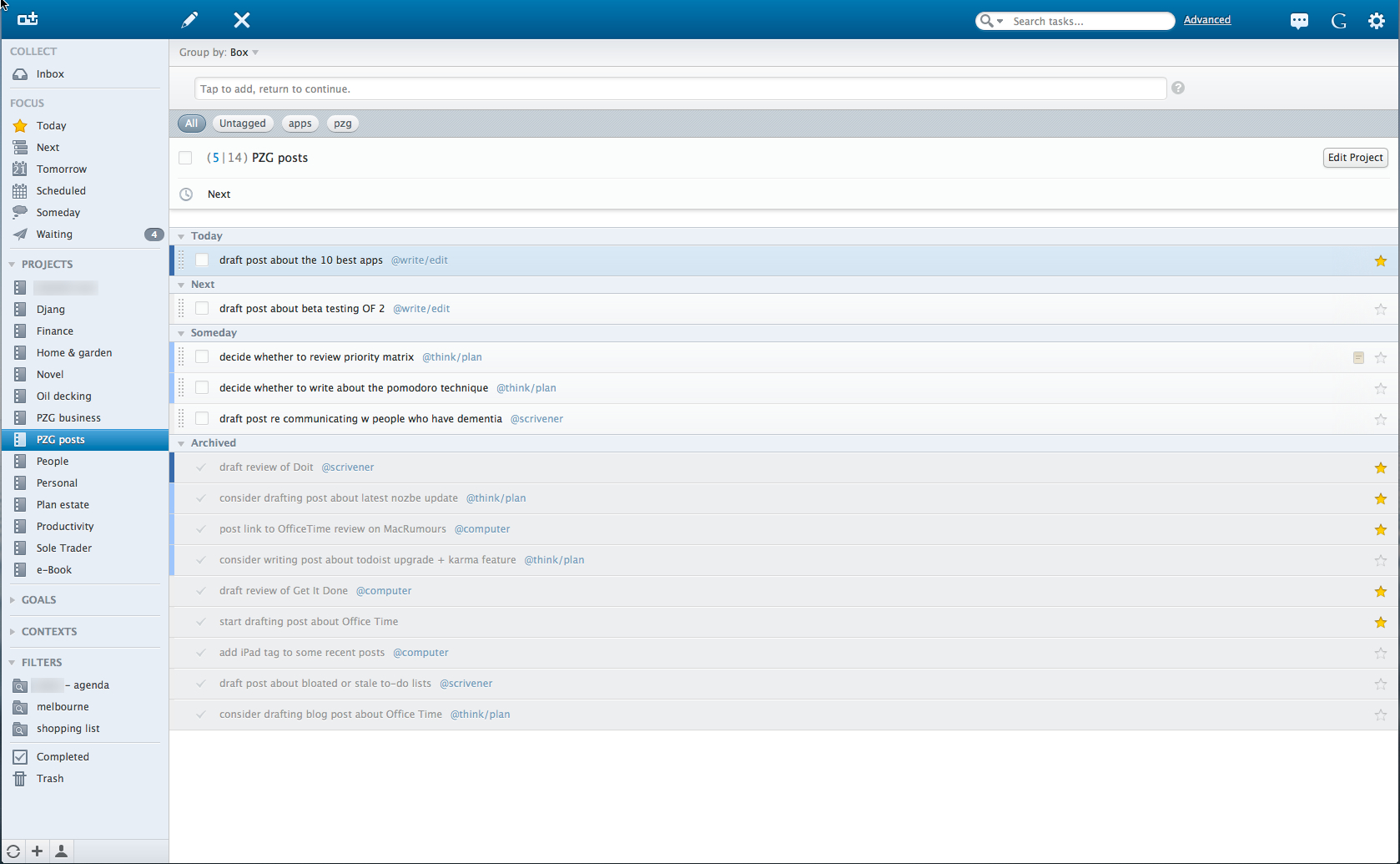Open the Advanced search link
Screen dimensions: 1400x864
click(1206, 20)
